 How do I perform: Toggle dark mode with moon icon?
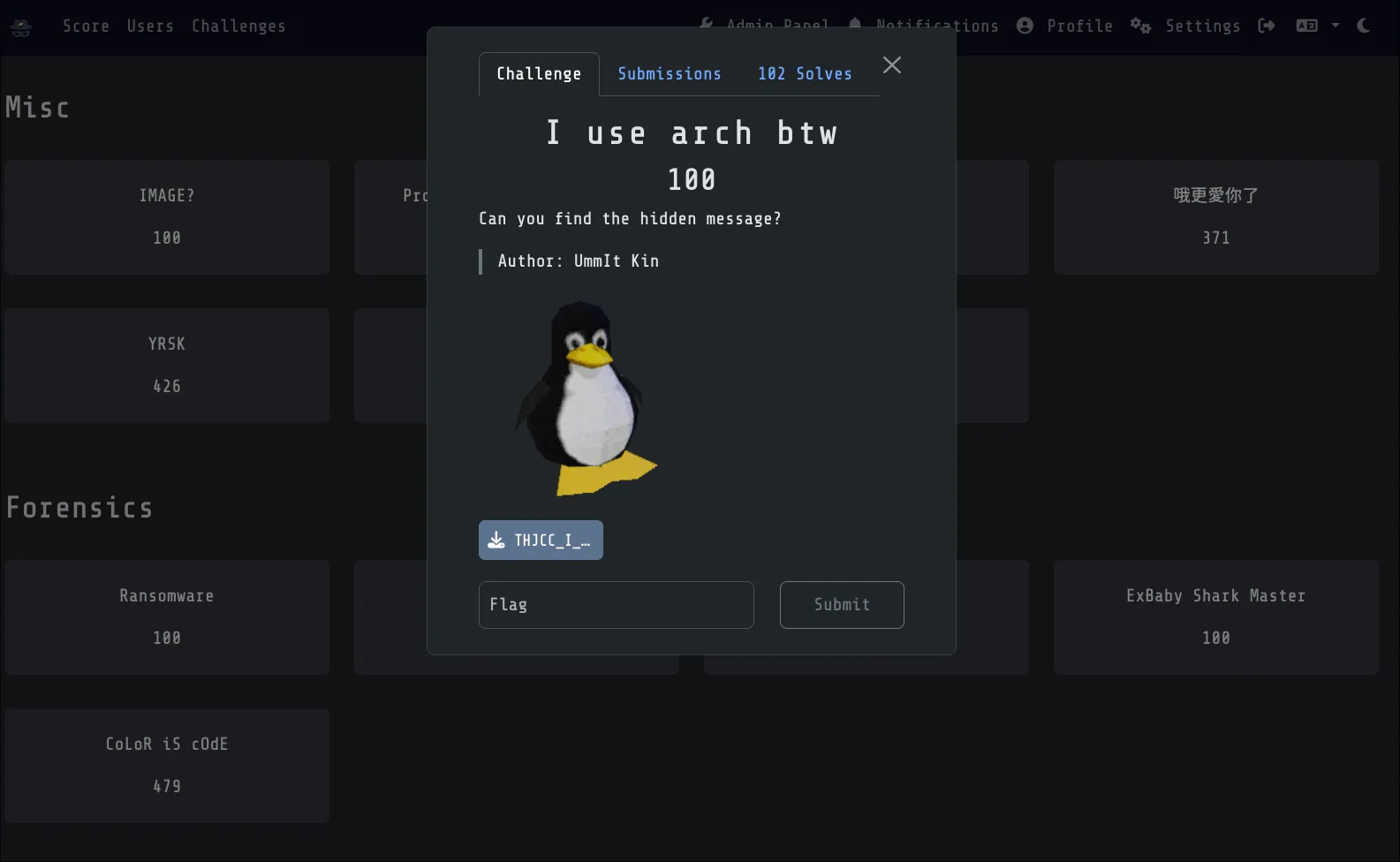coord(1364,26)
